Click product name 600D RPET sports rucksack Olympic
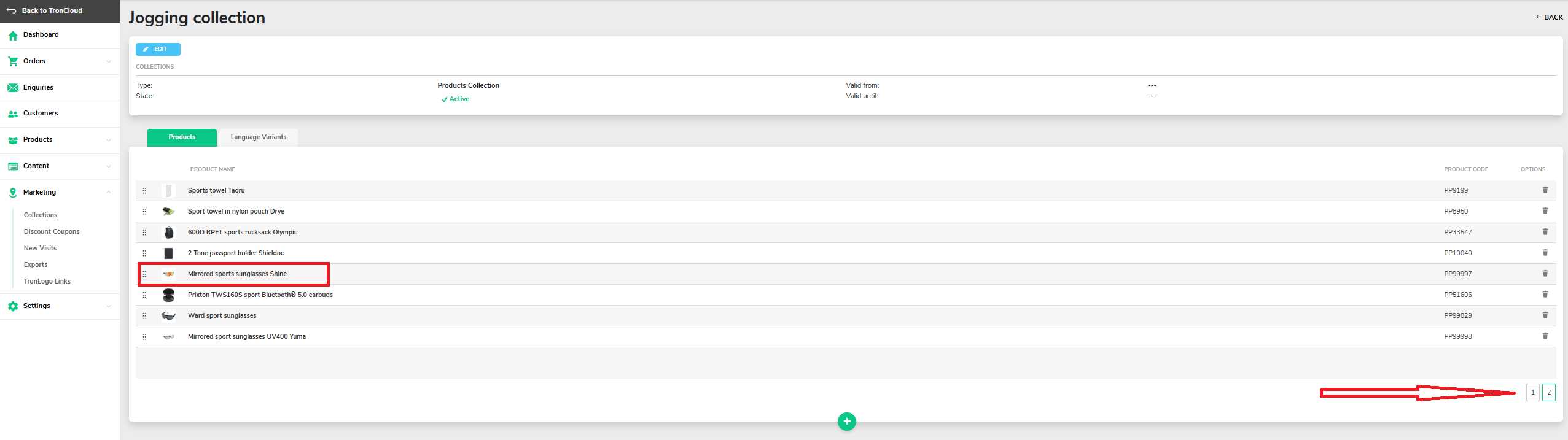Viewport: 1568px width, 440px height. 243,233
